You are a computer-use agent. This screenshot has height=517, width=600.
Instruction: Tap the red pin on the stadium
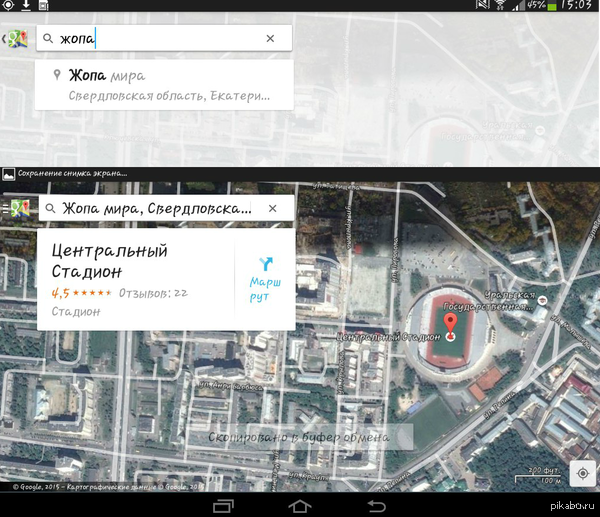(451, 325)
